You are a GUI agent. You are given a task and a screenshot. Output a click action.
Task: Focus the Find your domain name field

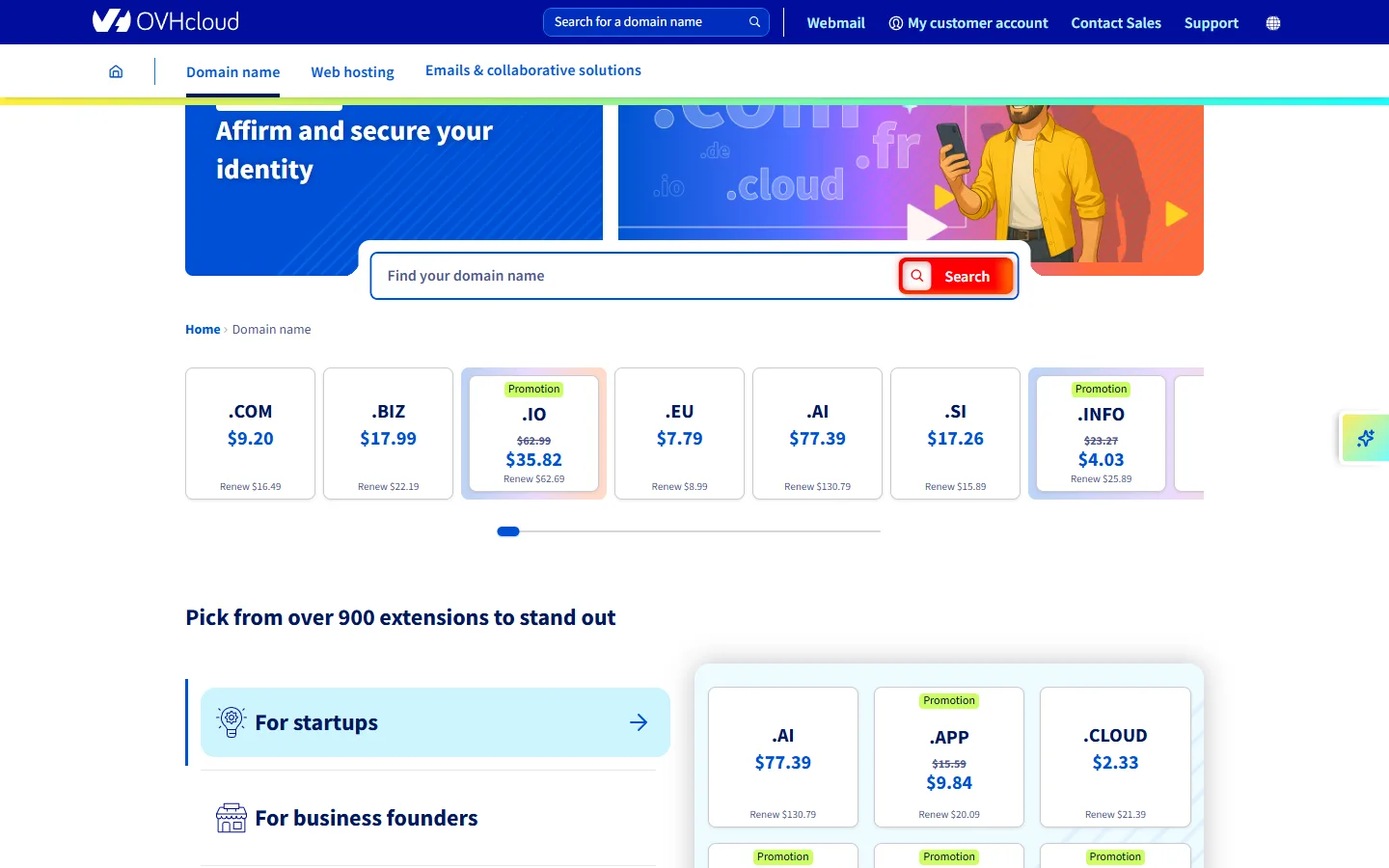pos(637,276)
